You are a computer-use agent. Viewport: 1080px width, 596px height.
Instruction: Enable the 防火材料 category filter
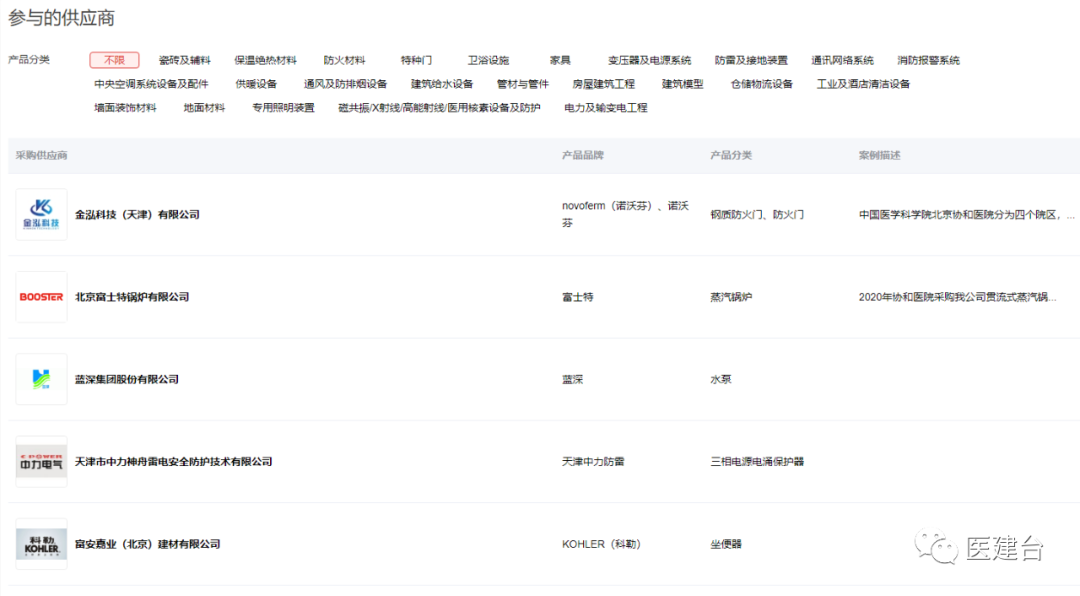click(x=345, y=59)
